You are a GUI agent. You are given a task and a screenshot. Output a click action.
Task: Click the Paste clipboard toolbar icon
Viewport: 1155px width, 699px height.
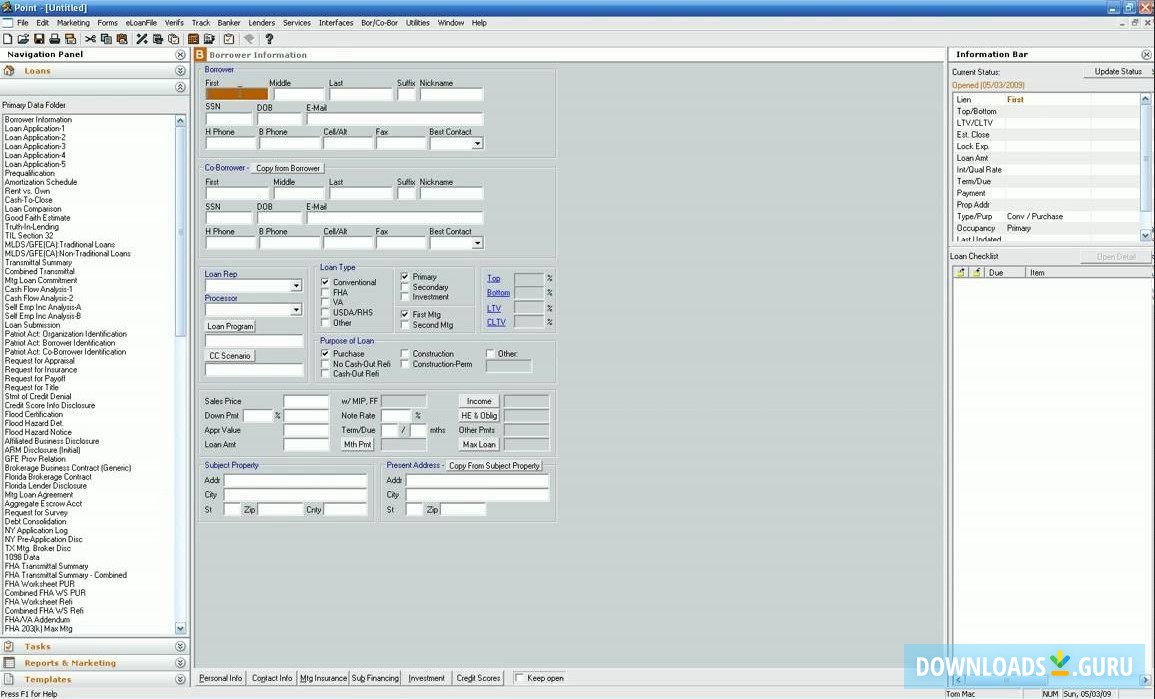click(x=122, y=39)
